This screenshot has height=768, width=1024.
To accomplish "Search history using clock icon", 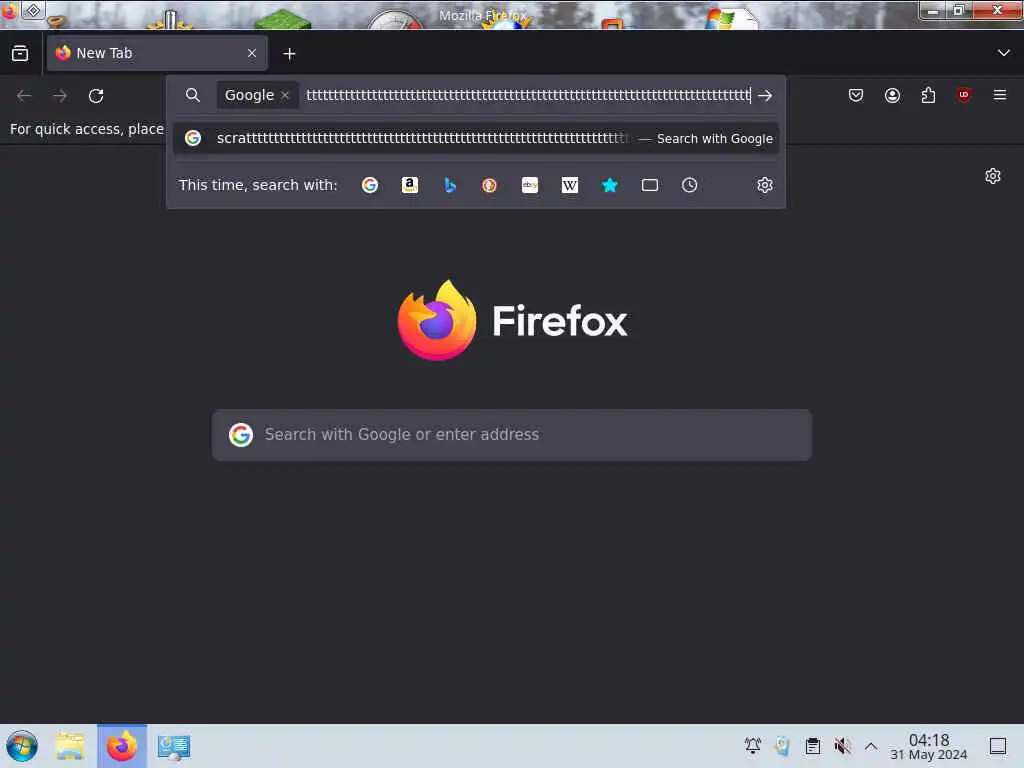I will 690,185.
